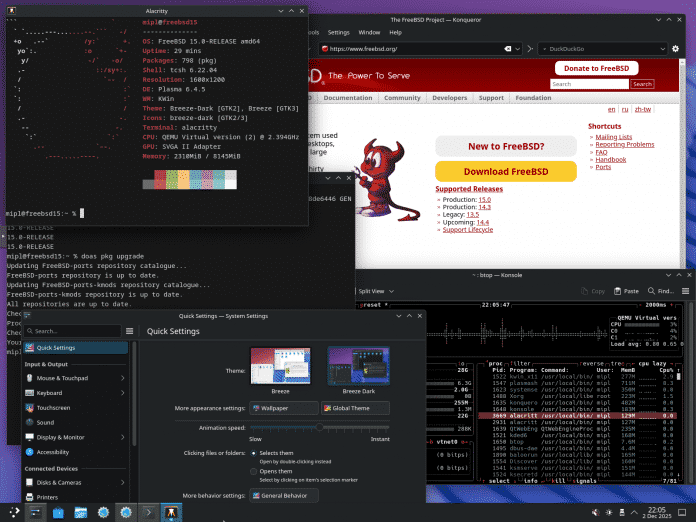The height and width of the screenshot is (522, 696).
Task: Click the muted audio volume tray icon
Action: tap(596, 513)
